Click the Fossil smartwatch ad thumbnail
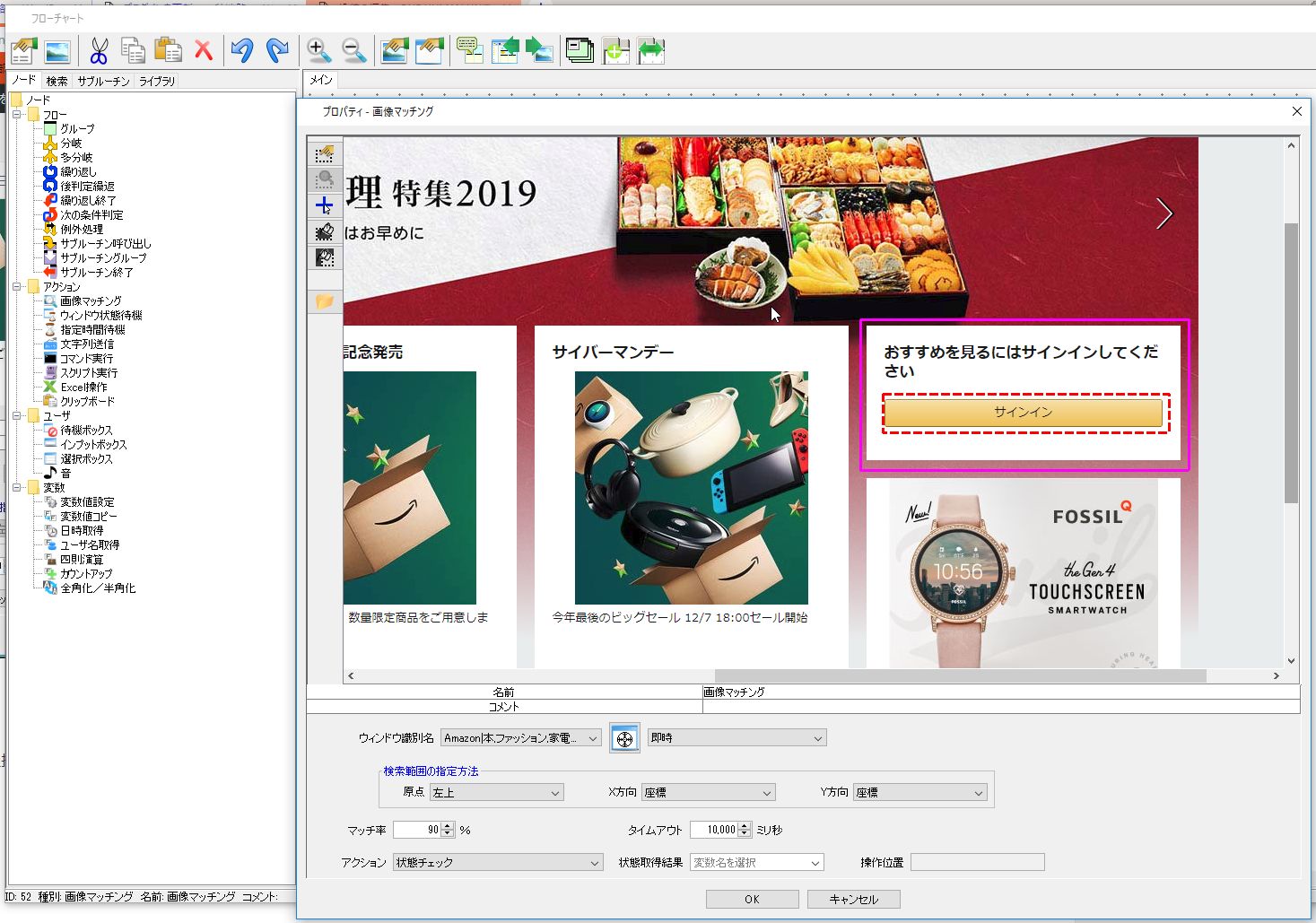 tap(1024, 574)
